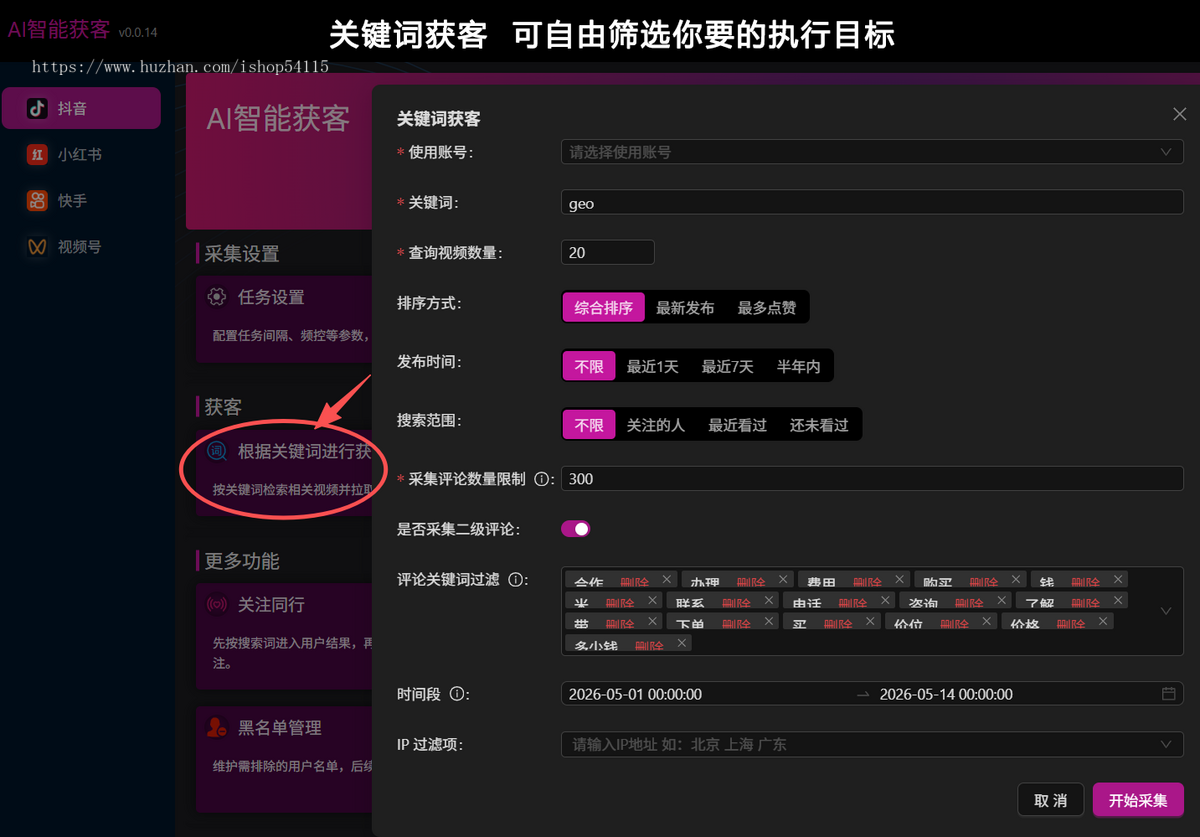Select 最多点赞 sort option

pyautogui.click(x=767, y=308)
